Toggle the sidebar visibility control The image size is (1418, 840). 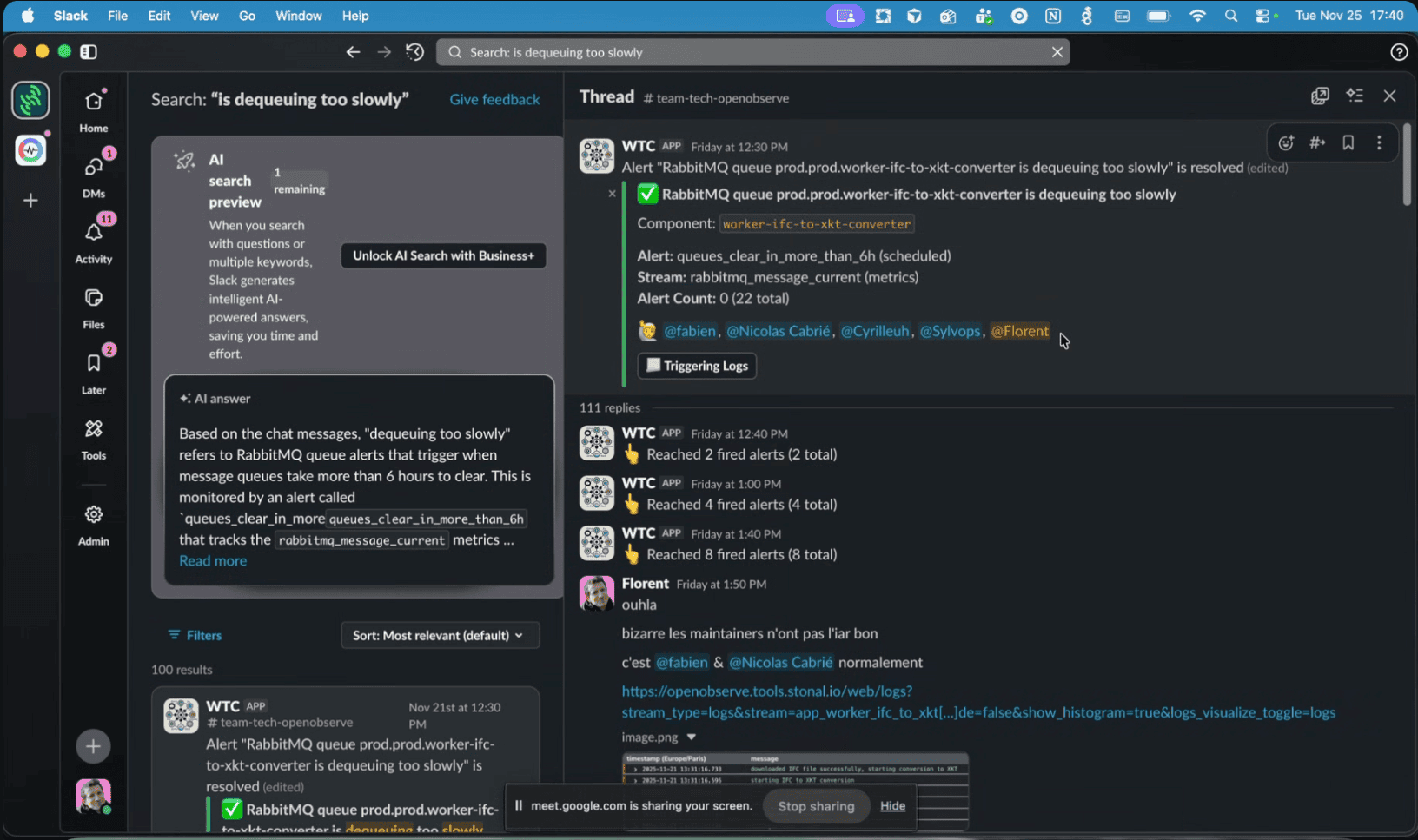[88, 51]
